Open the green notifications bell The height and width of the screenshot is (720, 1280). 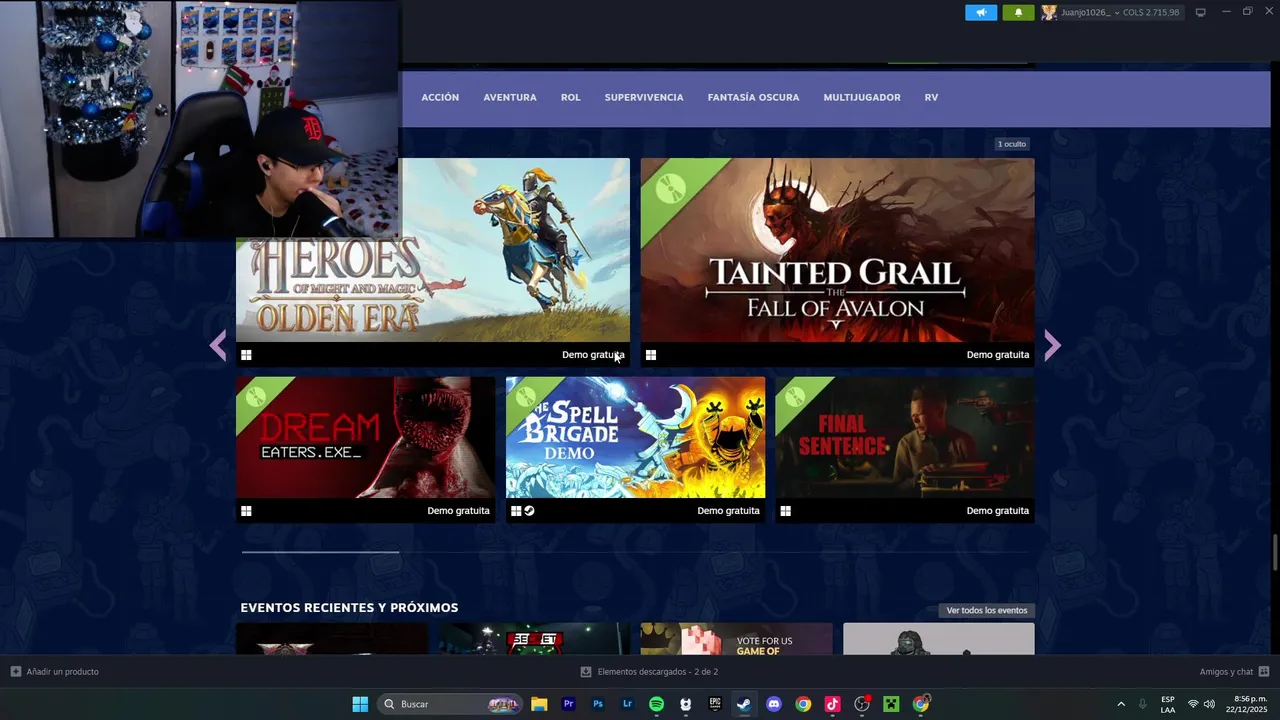pos(1018,12)
